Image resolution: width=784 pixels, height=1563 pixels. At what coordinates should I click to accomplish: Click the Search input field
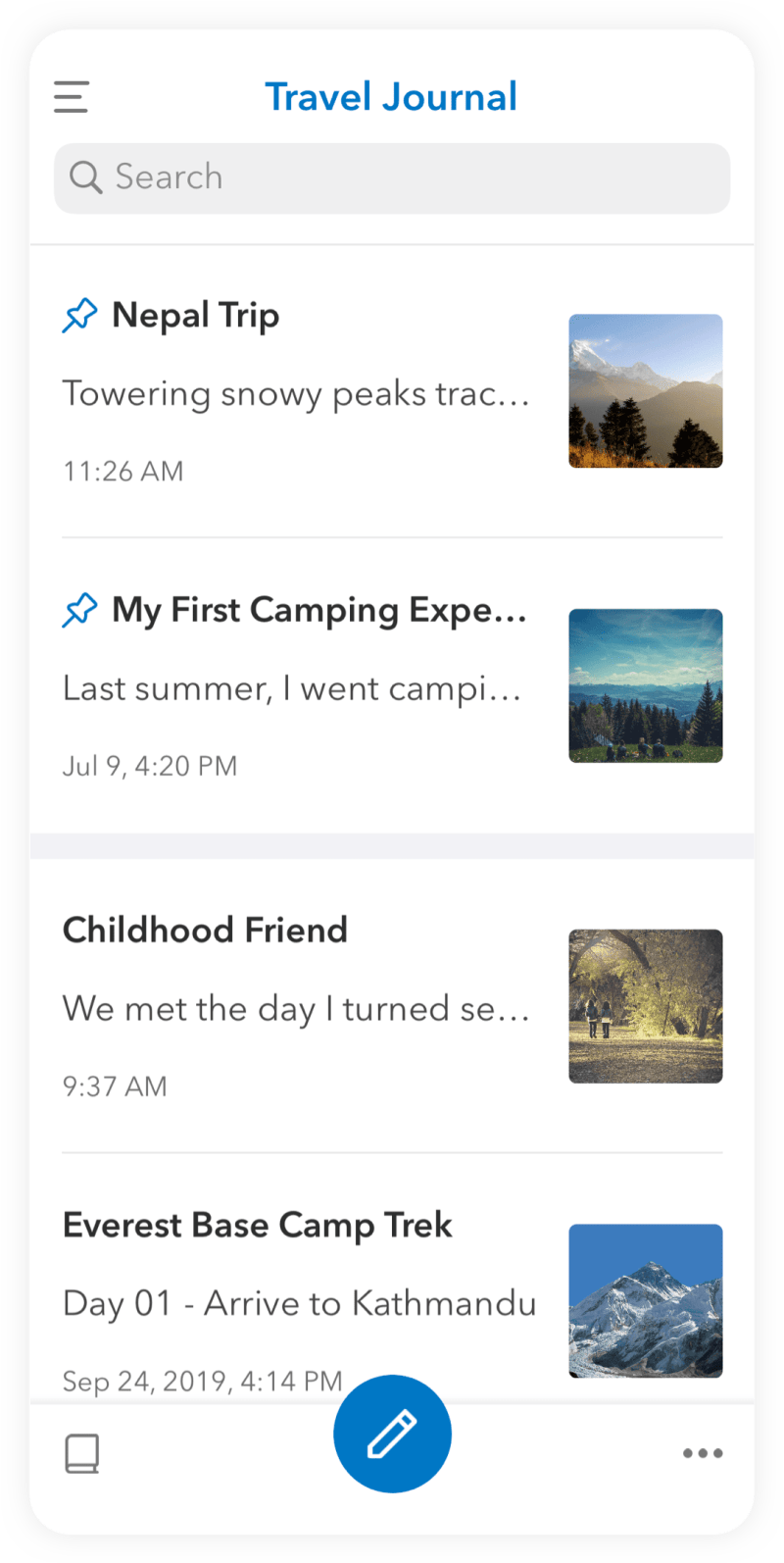[392, 178]
